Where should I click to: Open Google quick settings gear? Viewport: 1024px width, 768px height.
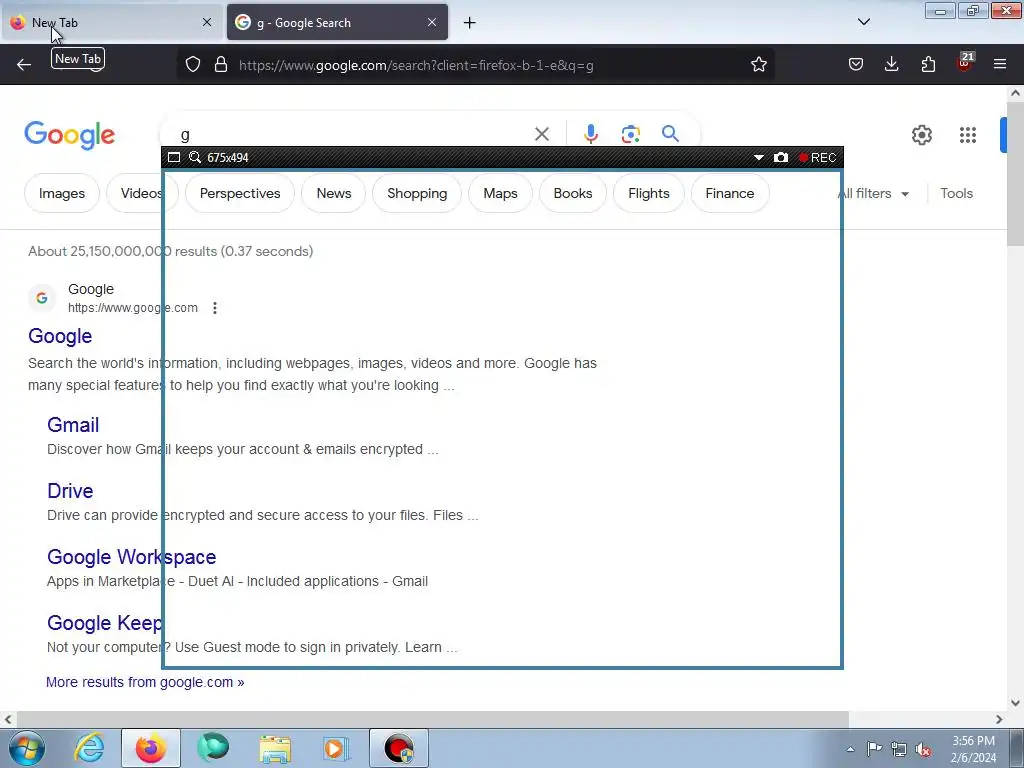[921, 135]
